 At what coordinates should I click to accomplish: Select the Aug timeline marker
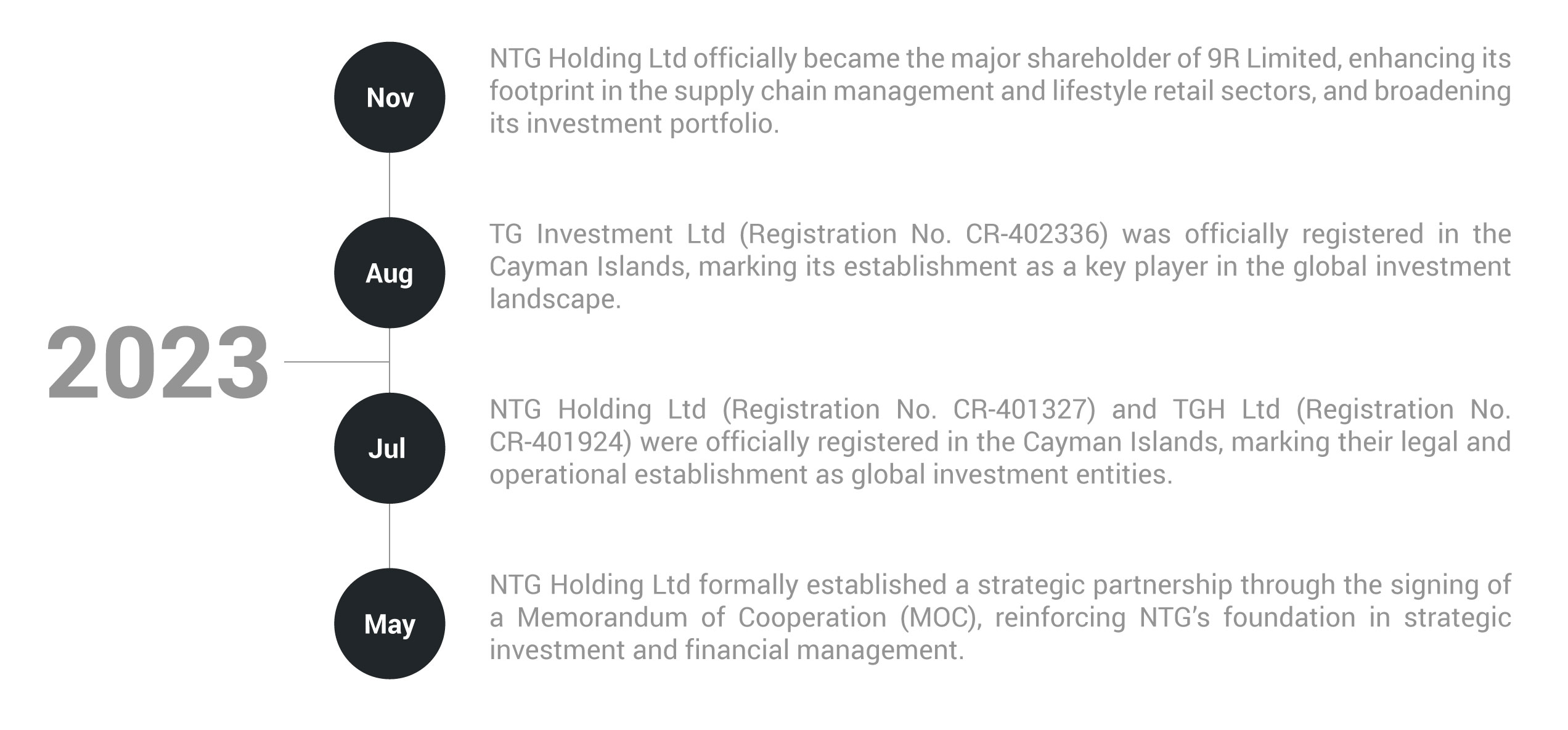[390, 273]
